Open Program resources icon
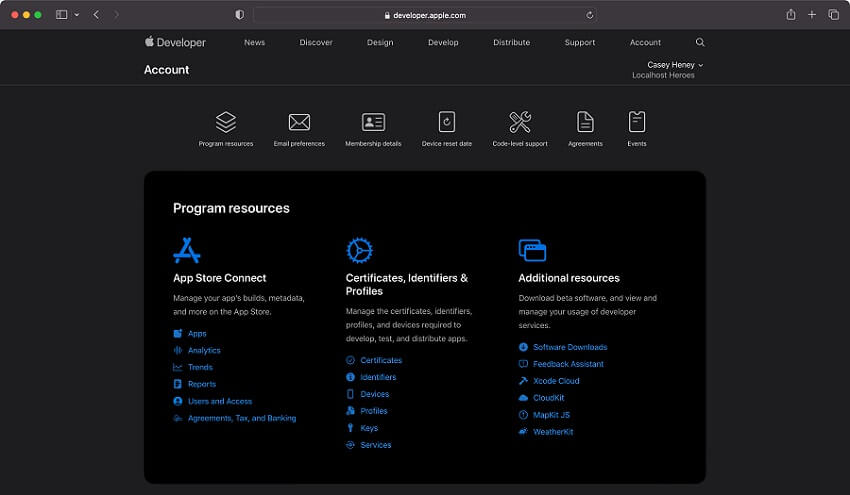 (226, 122)
